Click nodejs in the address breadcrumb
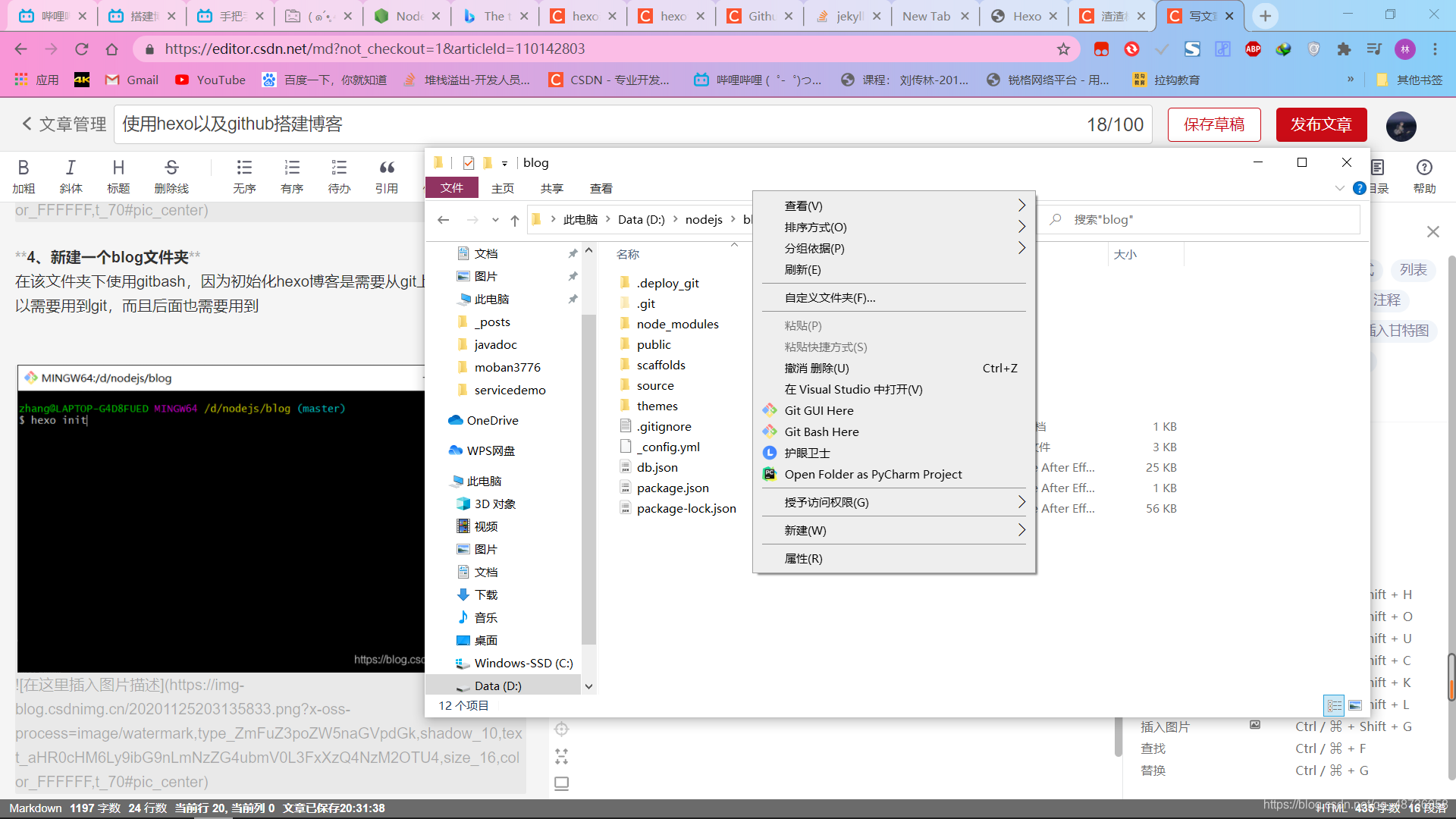The height and width of the screenshot is (819, 1456). click(704, 220)
